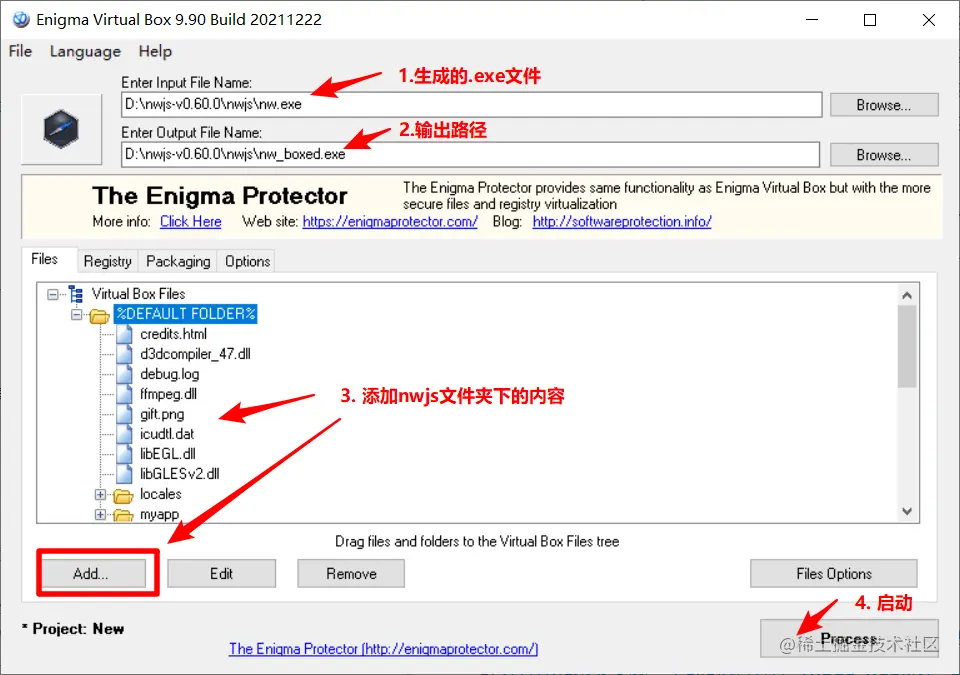Click the Edit button

222,574
